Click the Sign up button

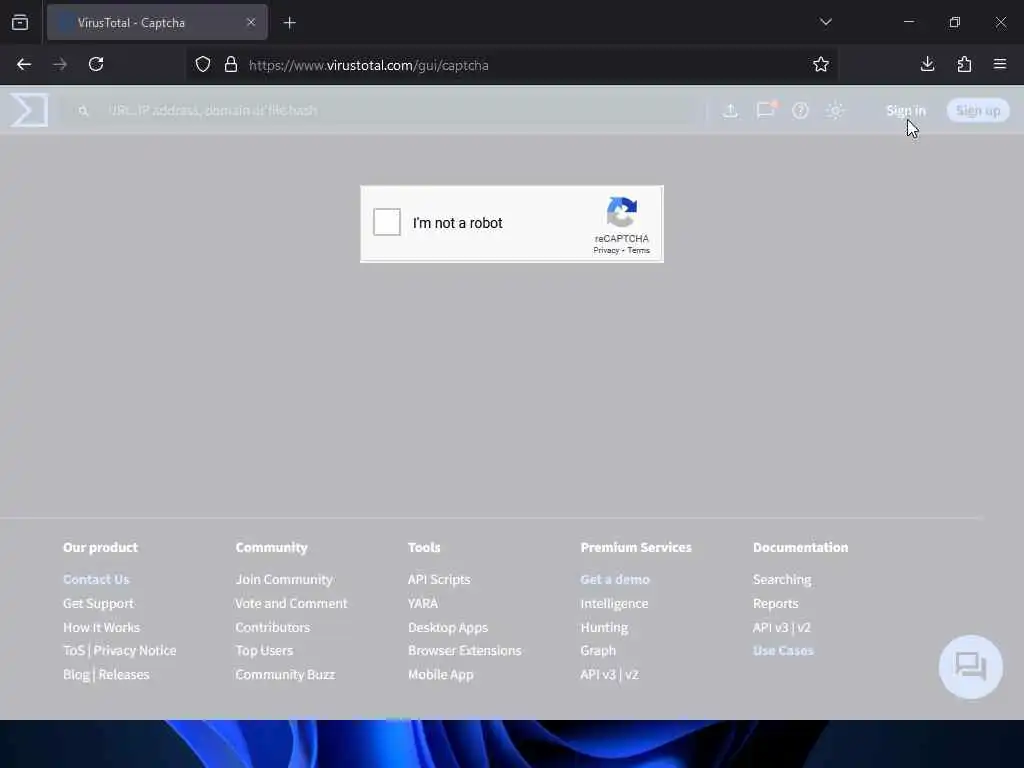coord(978,110)
